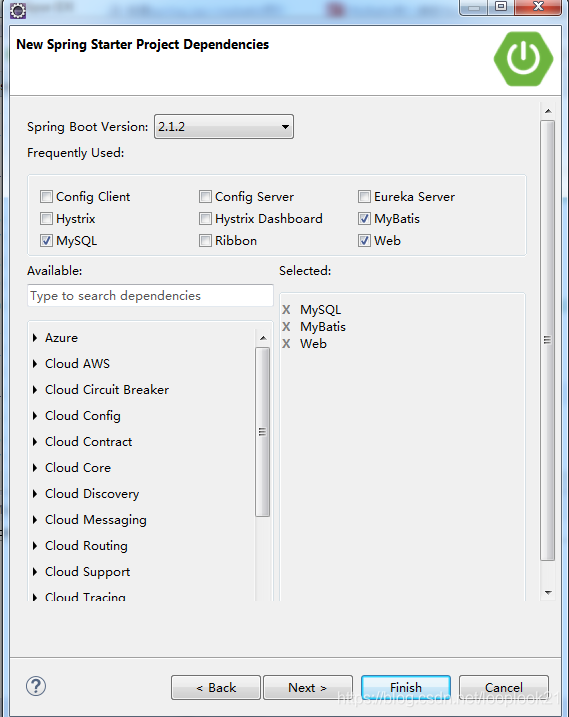Go to previous page with Back button

(216, 687)
